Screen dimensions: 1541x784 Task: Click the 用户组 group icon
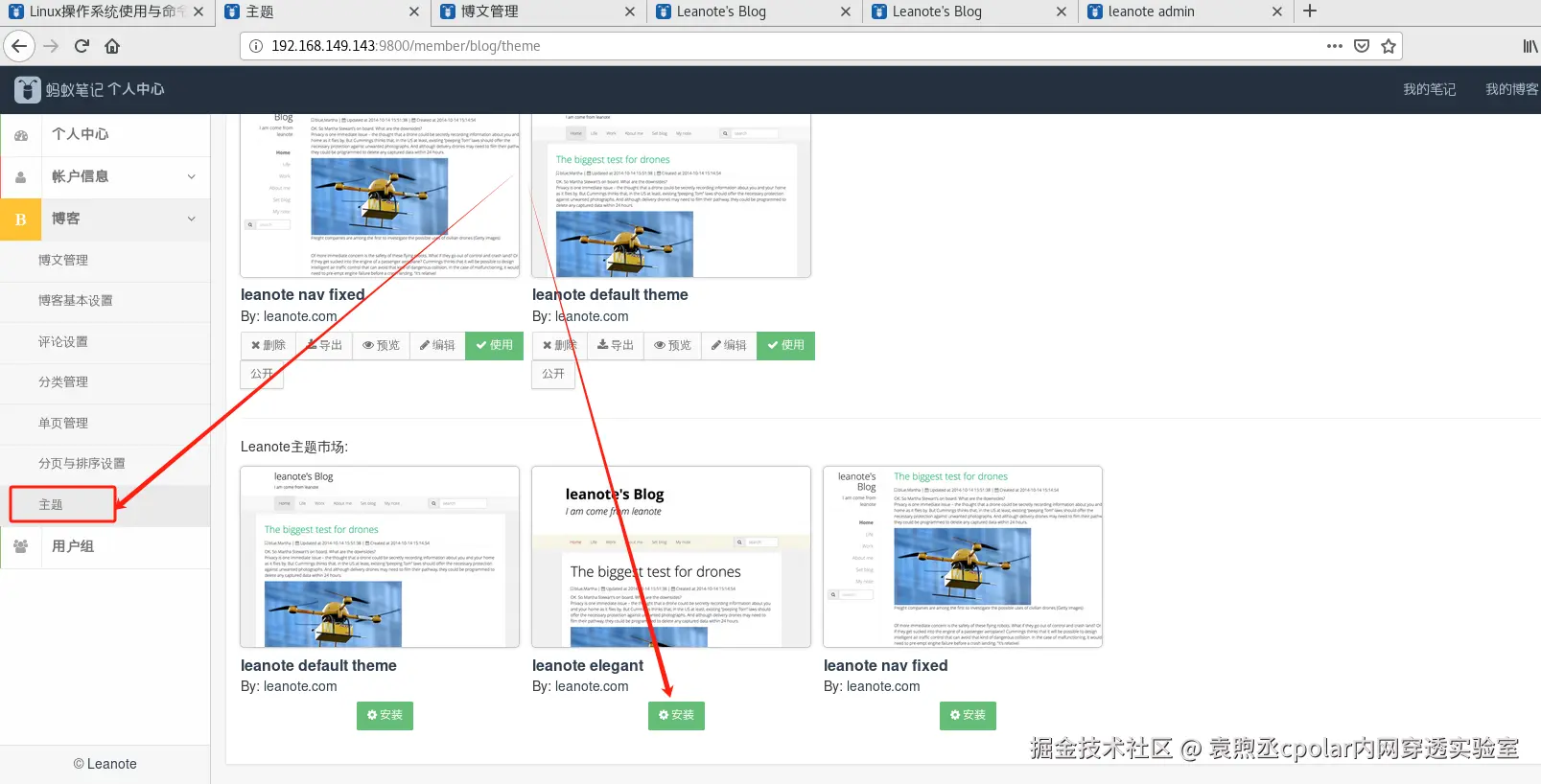pos(21,546)
